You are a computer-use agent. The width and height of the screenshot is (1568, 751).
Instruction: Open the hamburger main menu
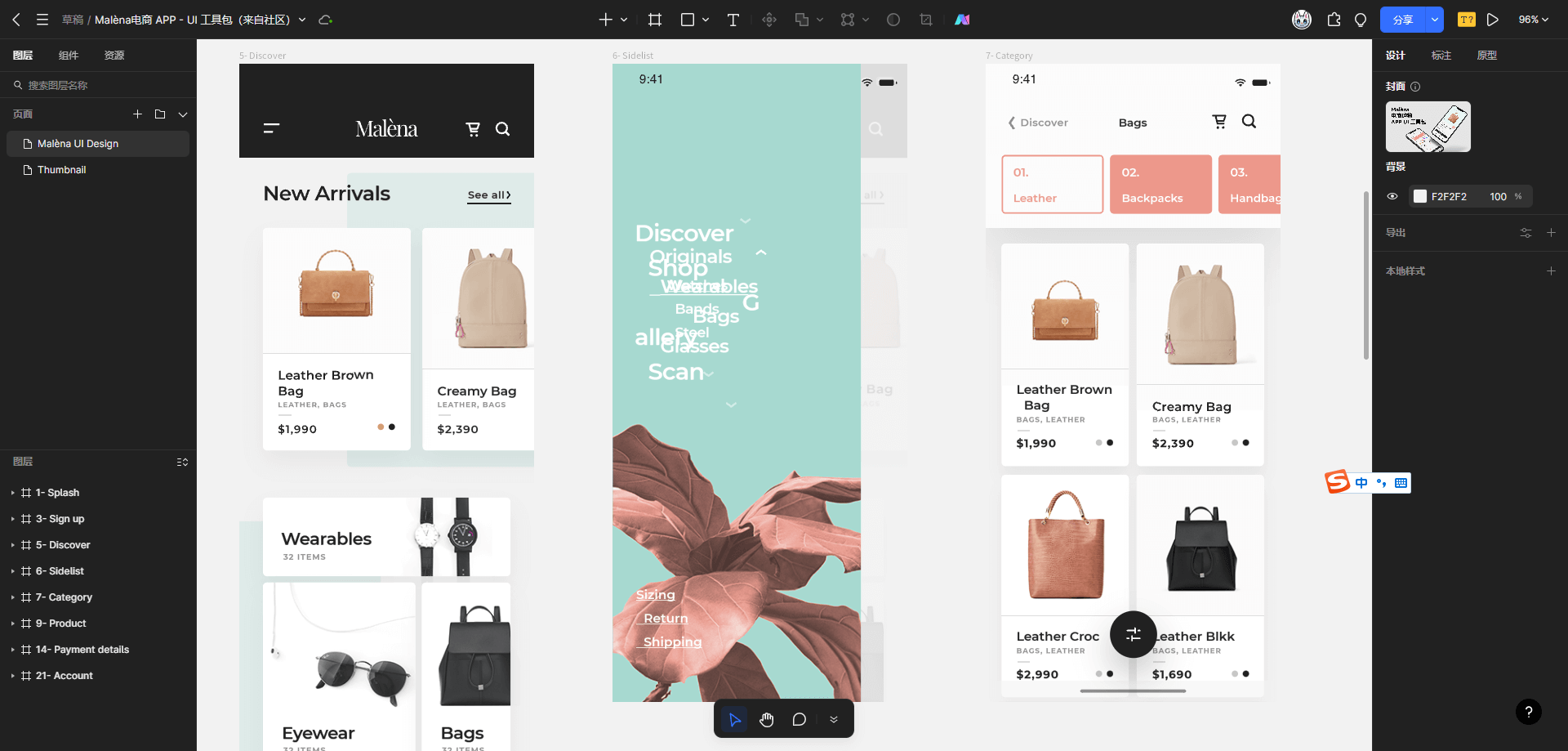[42, 20]
